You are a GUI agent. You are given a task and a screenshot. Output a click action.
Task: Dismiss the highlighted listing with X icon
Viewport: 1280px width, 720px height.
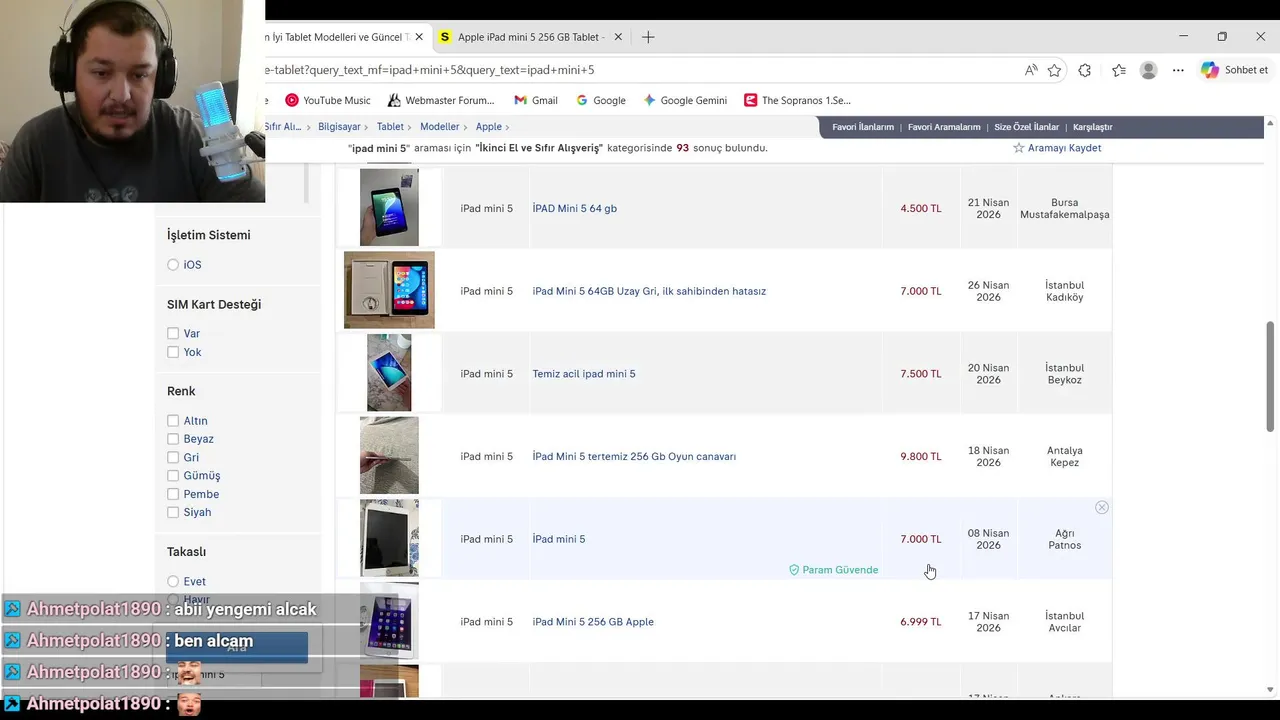[x=1101, y=508]
